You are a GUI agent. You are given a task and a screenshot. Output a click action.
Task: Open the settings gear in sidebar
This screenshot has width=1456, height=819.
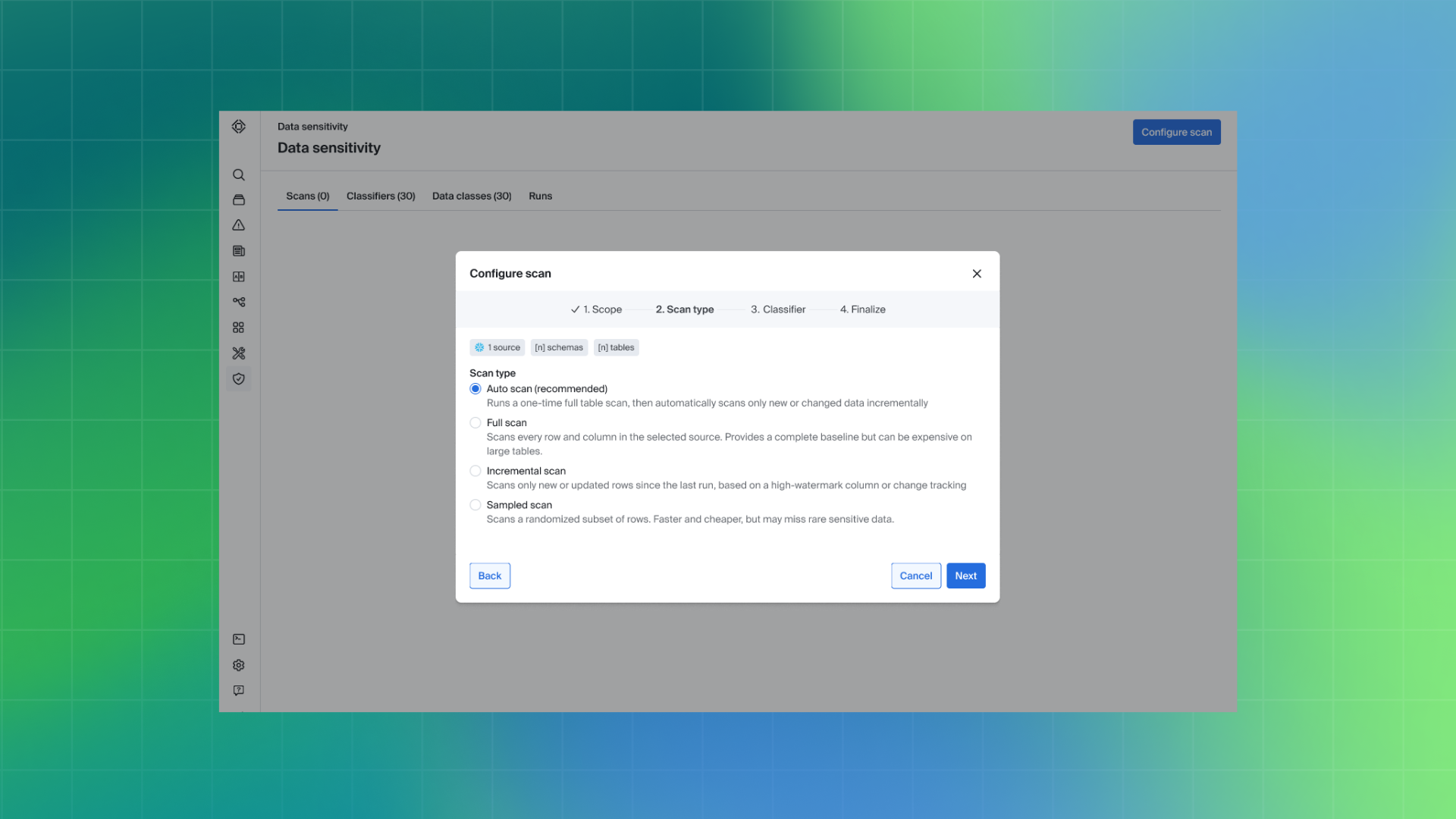(238, 665)
